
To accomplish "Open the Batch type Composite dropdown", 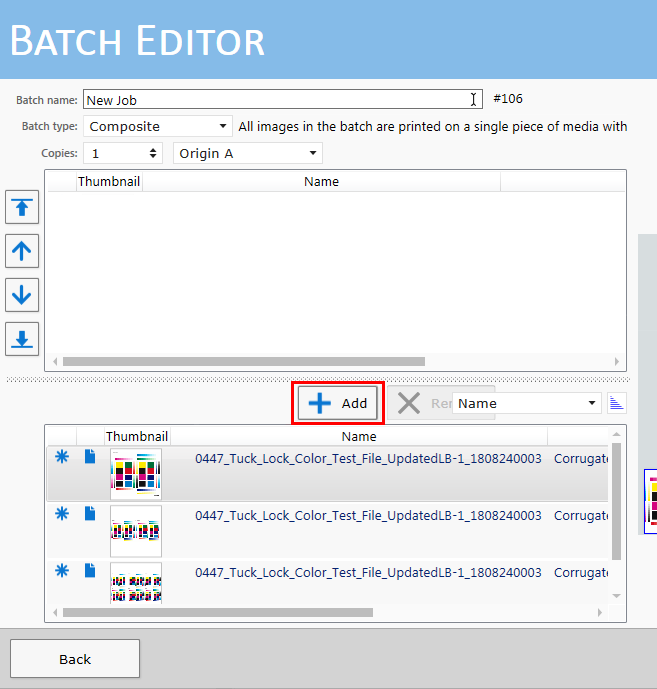I will tap(158, 127).
